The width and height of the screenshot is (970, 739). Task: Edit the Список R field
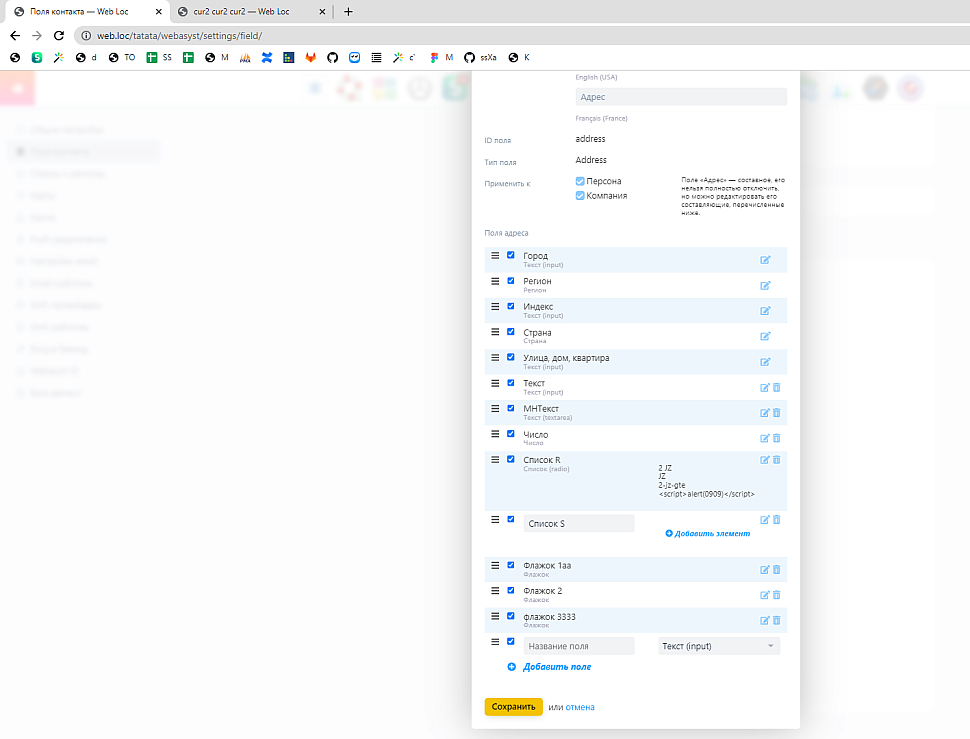click(x=765, y=460)
